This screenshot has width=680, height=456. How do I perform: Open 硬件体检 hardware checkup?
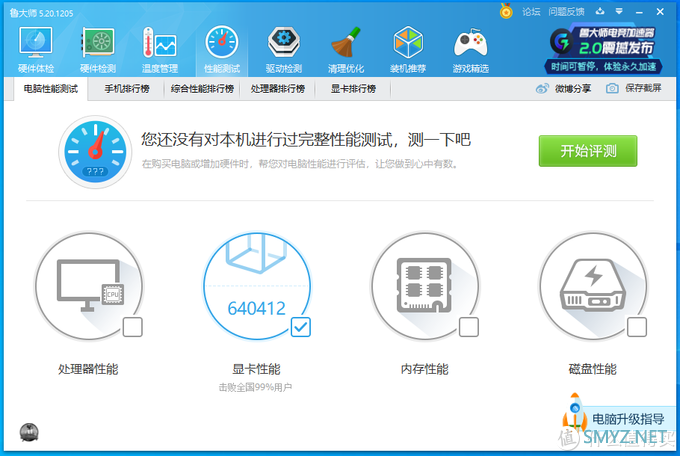coord(36,49)
